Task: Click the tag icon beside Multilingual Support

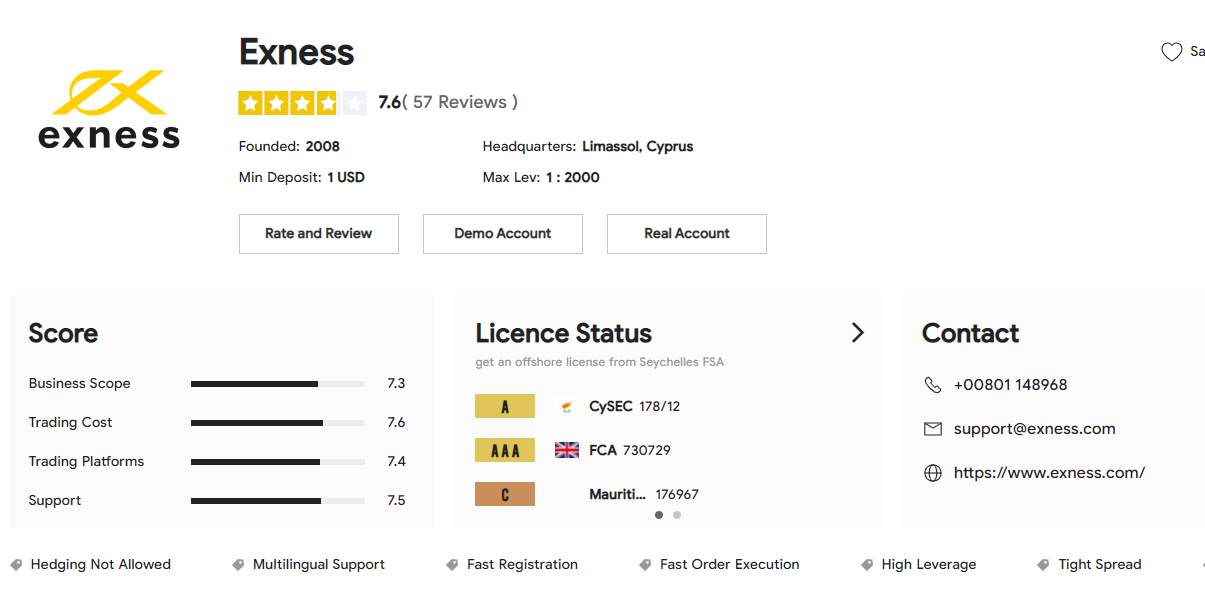Action: 238,565
